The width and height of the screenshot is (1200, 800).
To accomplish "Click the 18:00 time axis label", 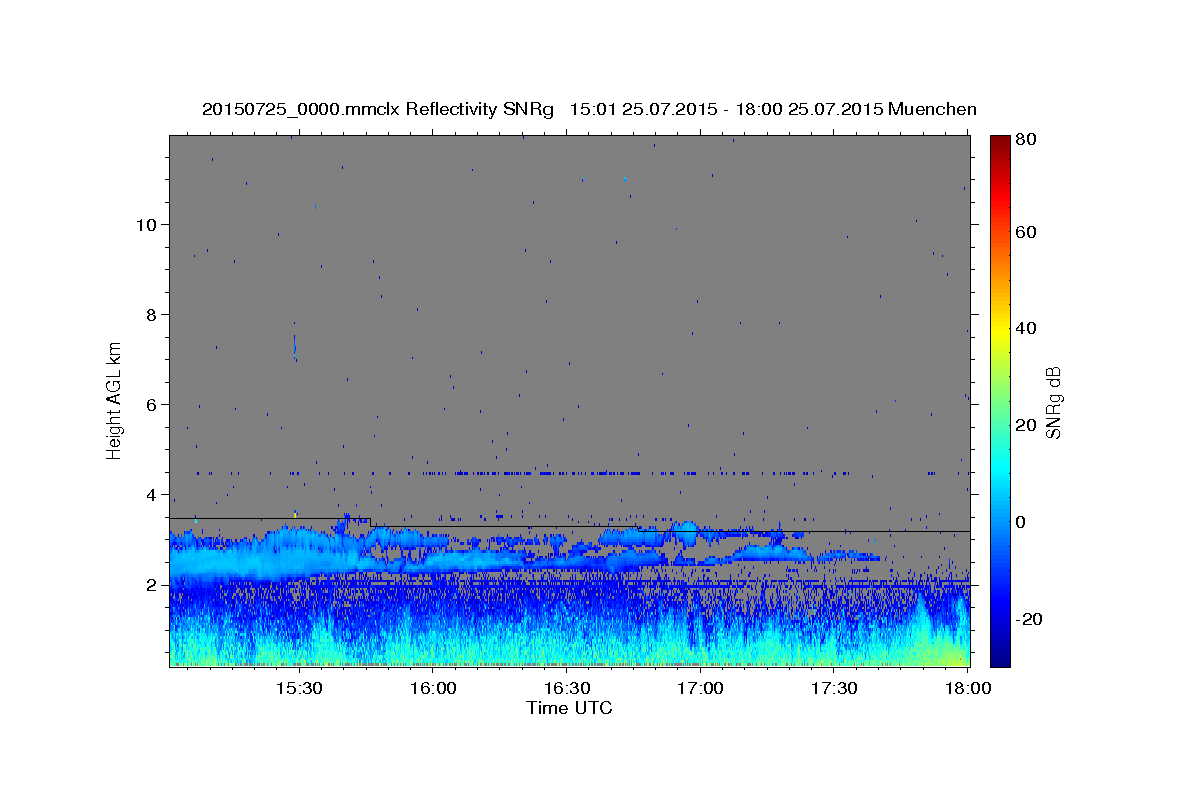I will [x=968, y=689].
